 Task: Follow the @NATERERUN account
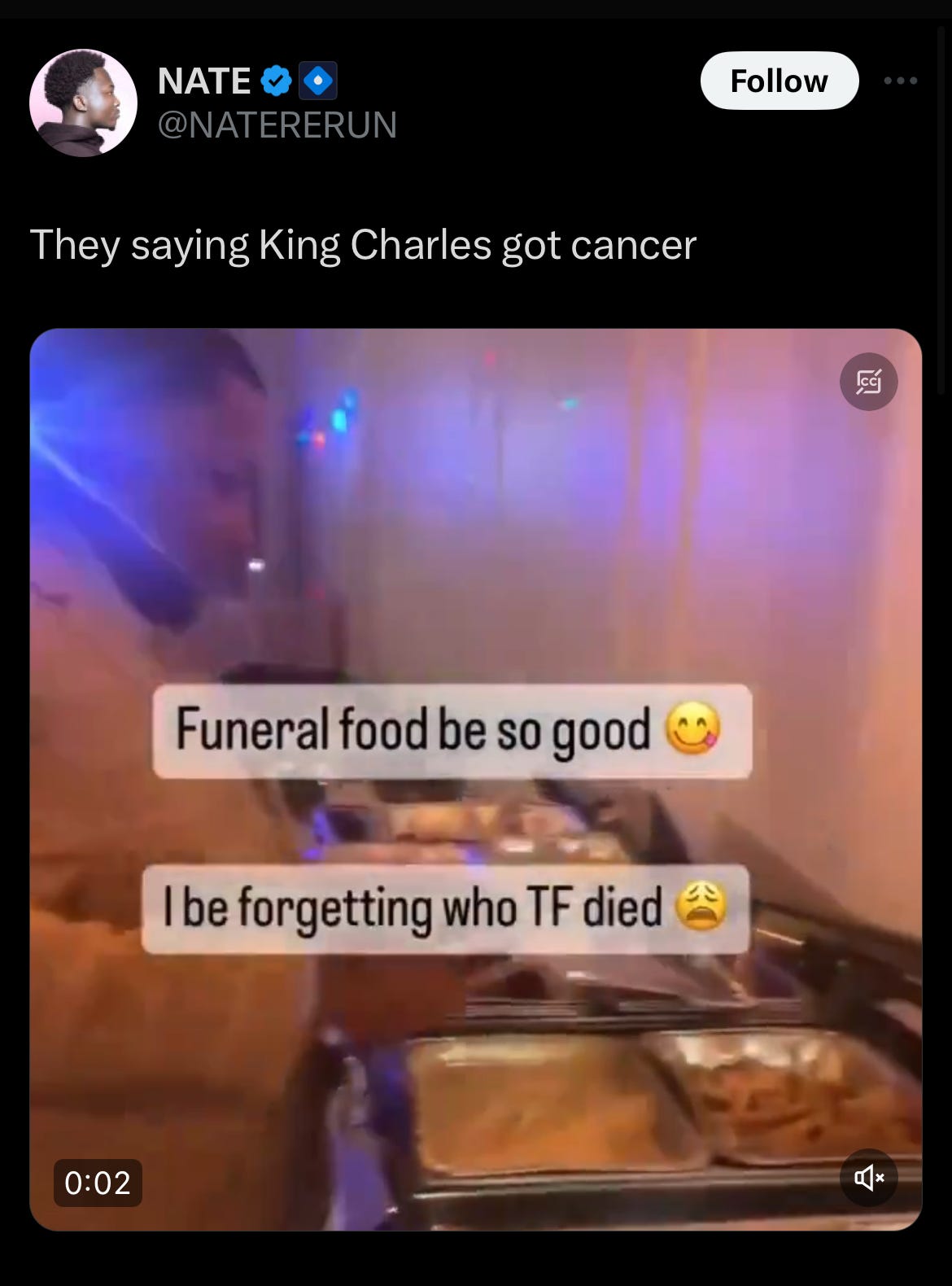779,81
